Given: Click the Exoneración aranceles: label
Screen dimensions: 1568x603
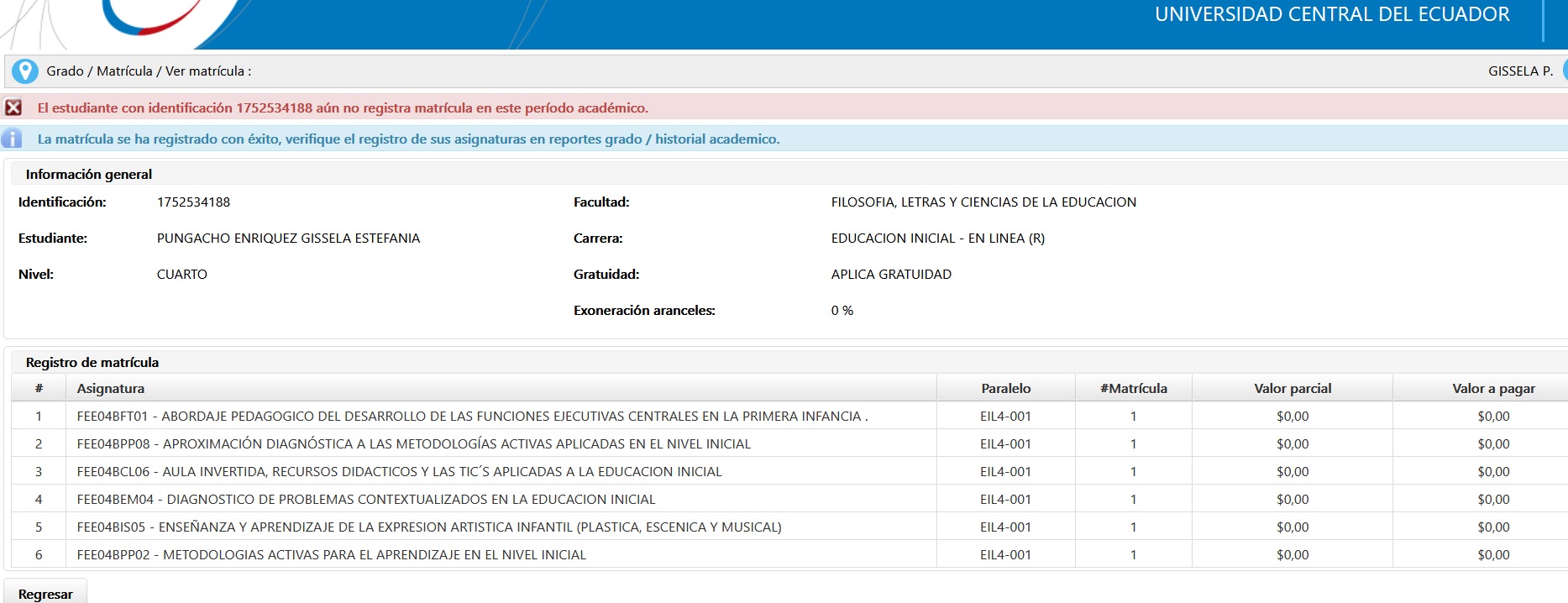Looking at the screenshot, I should click(x=644, y=310).
